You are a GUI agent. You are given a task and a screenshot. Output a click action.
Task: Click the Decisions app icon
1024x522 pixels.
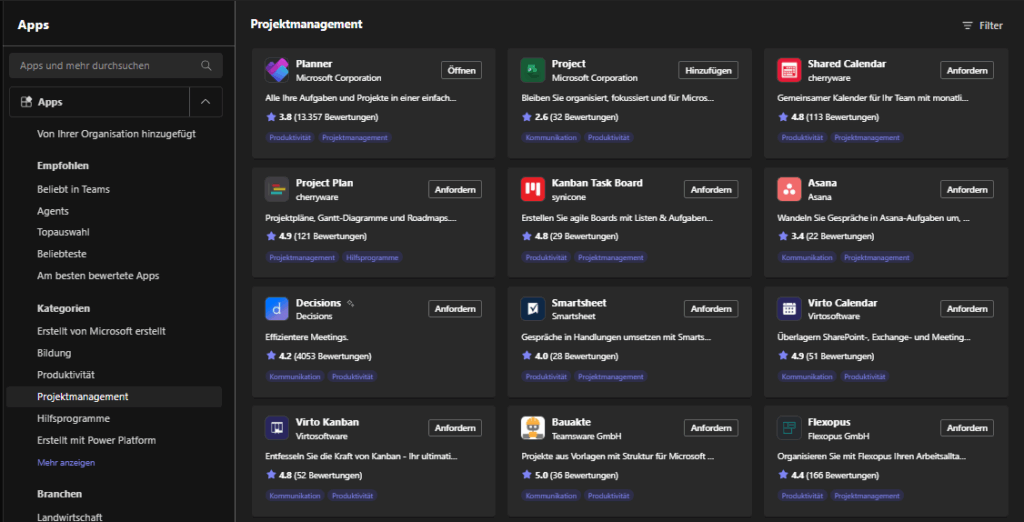(x=277, y=309)
